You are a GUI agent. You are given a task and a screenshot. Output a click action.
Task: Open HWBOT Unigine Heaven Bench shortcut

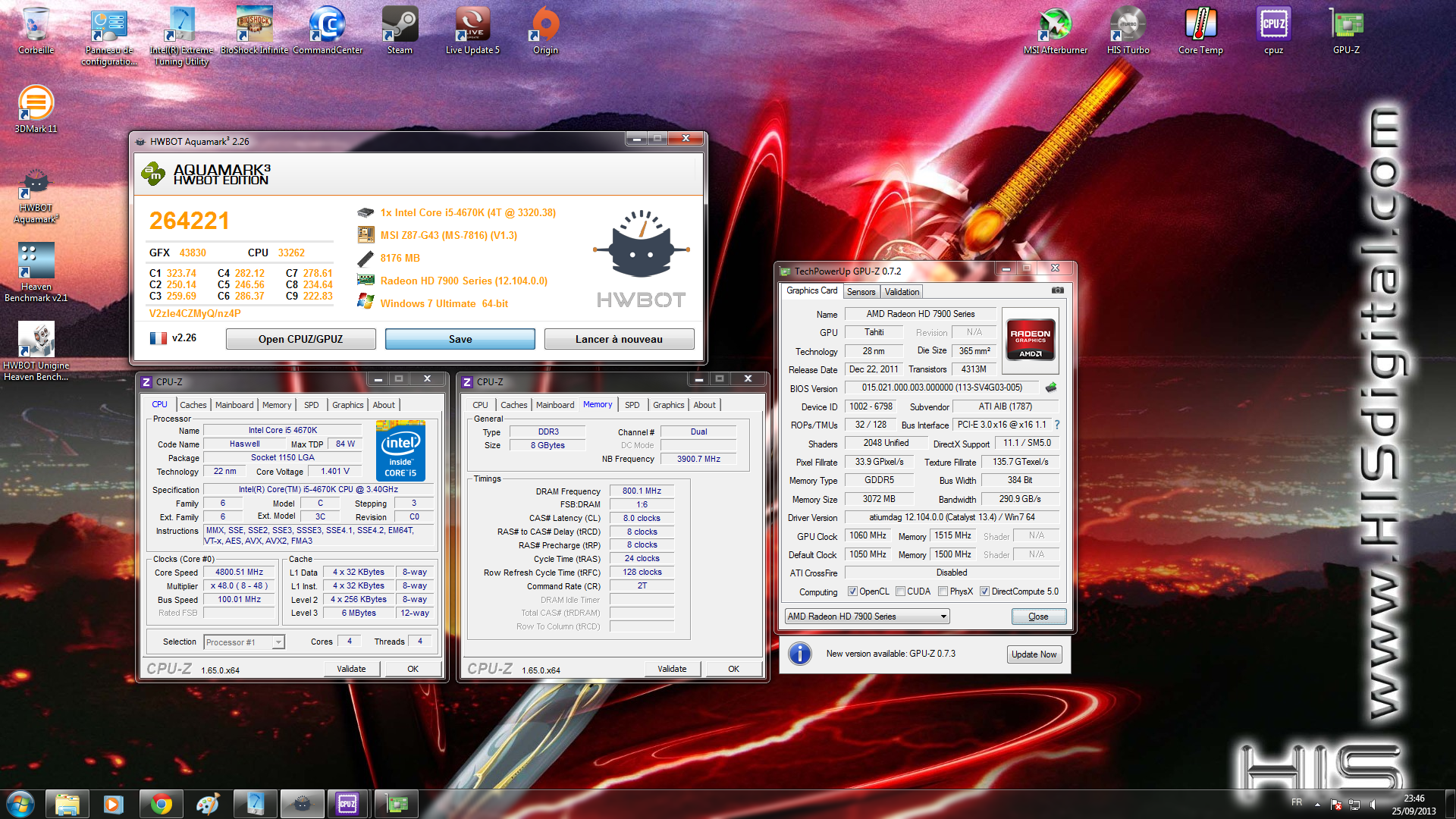click(36, 350)
